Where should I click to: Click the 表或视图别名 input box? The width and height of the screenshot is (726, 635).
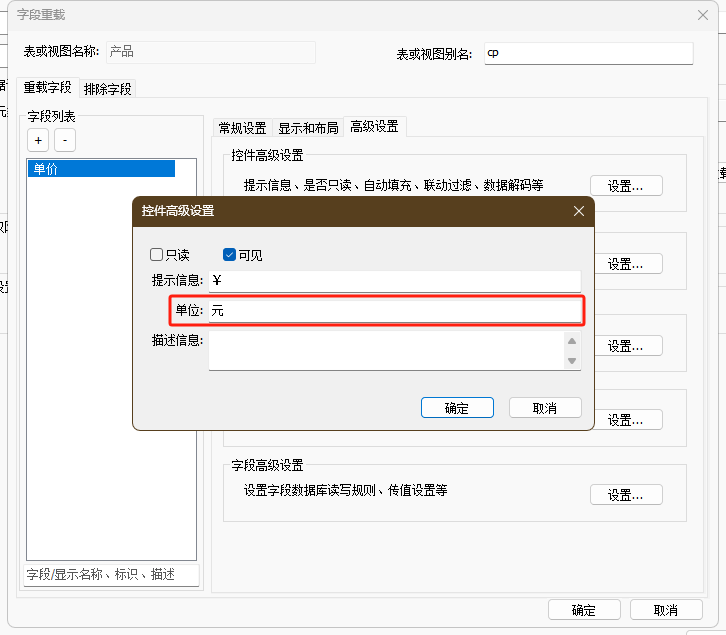(x=587, y=53)
